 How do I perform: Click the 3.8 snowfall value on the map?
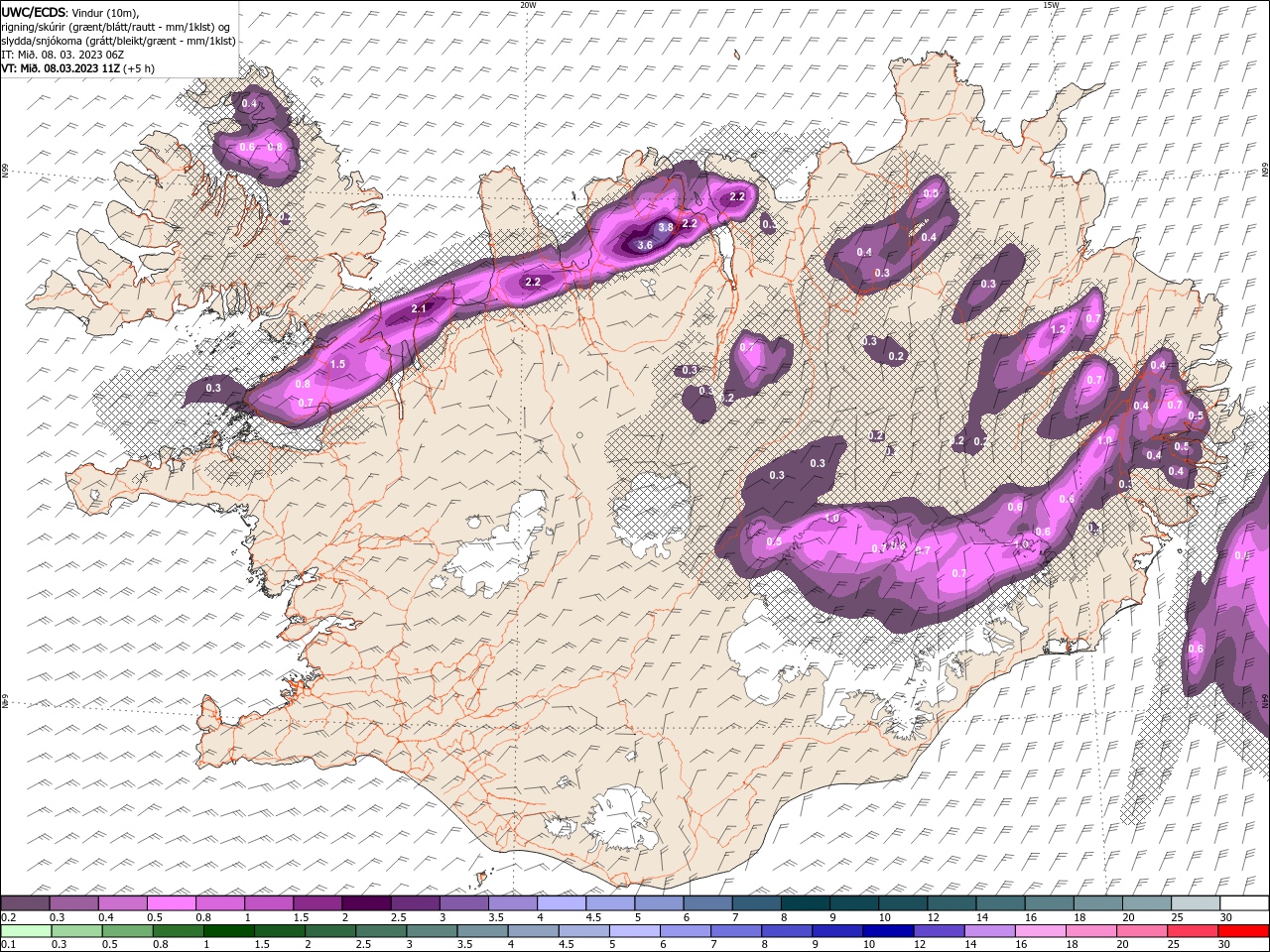666,227
